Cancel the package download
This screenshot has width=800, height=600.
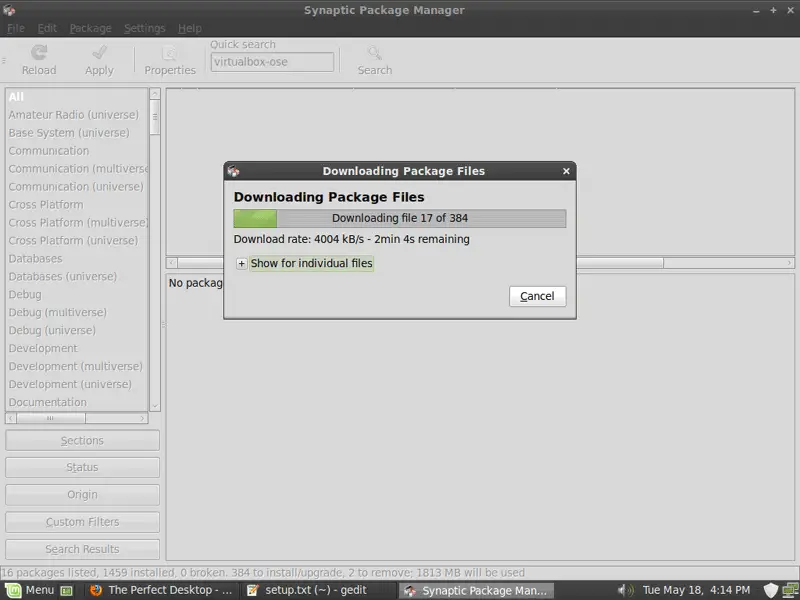pos(537,296)
